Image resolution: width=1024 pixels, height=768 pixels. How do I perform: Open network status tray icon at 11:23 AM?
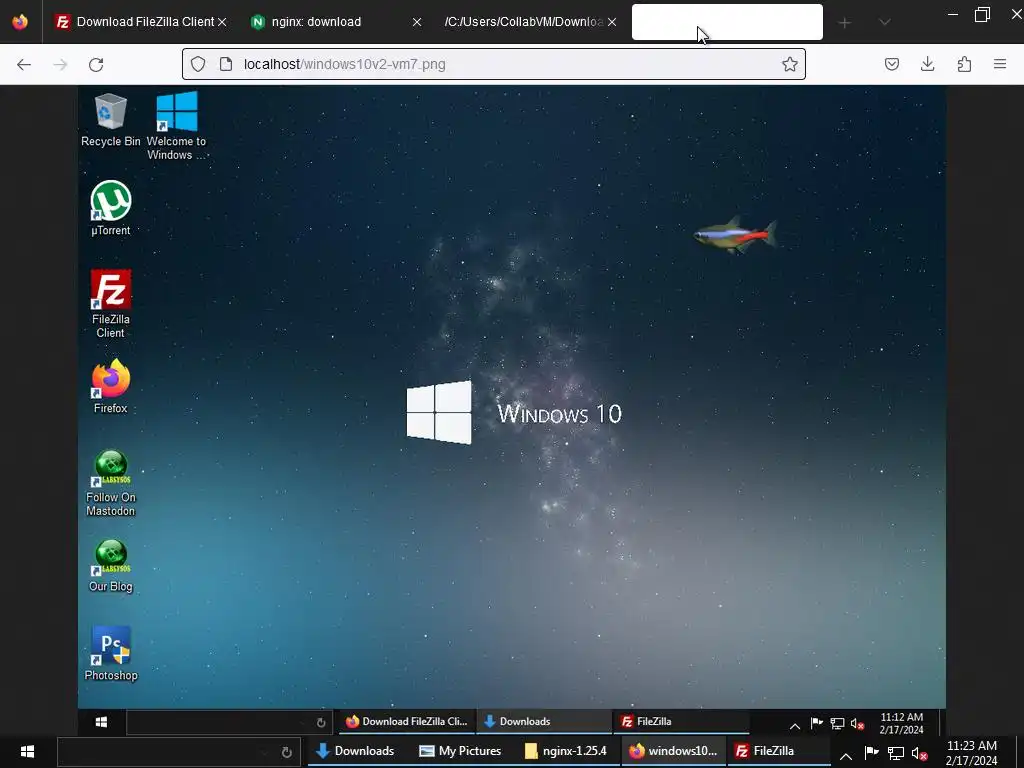point(896,754)
